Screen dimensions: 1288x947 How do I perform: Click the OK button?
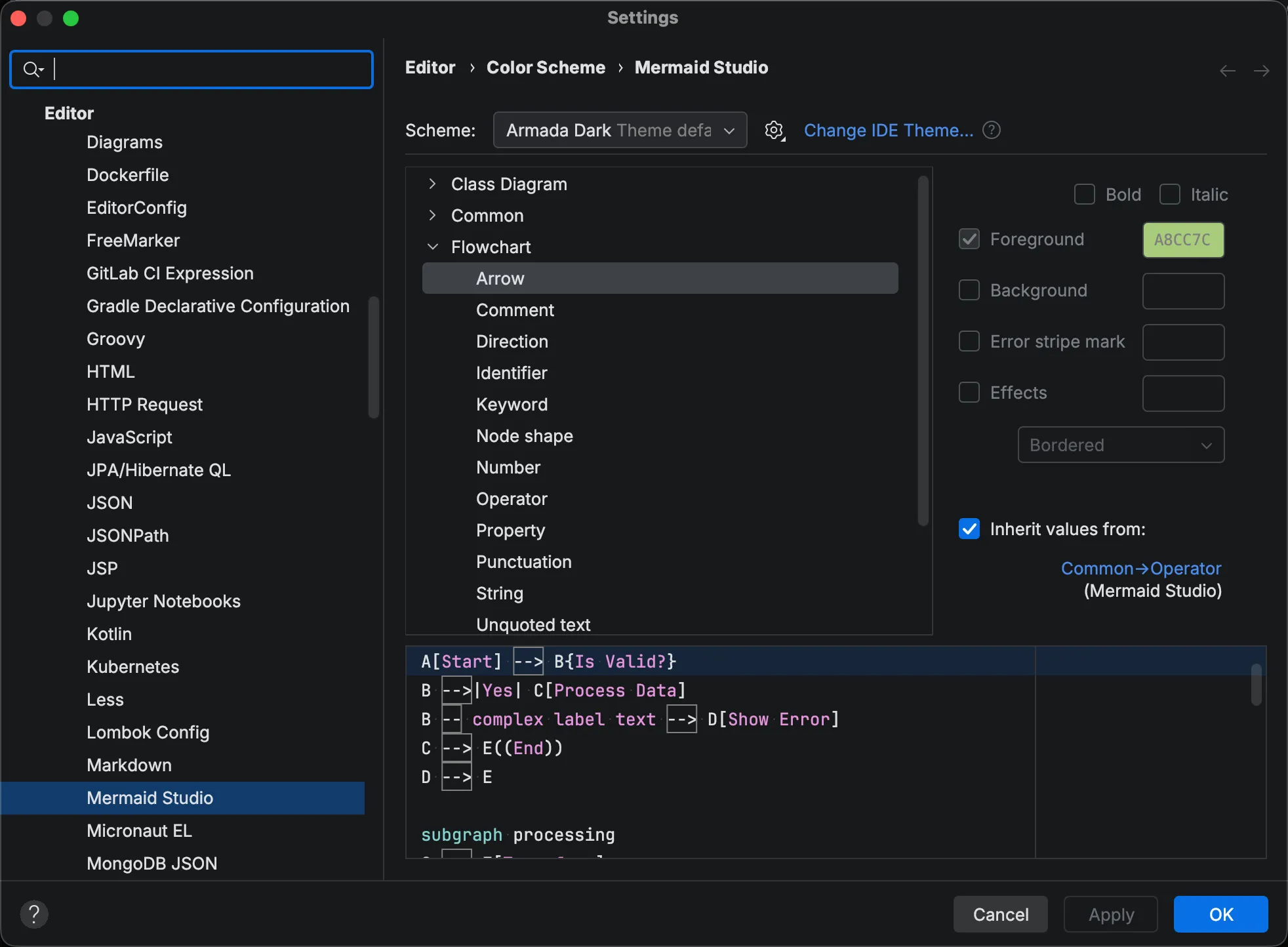pyautogui.click(x=1220, y=914)
